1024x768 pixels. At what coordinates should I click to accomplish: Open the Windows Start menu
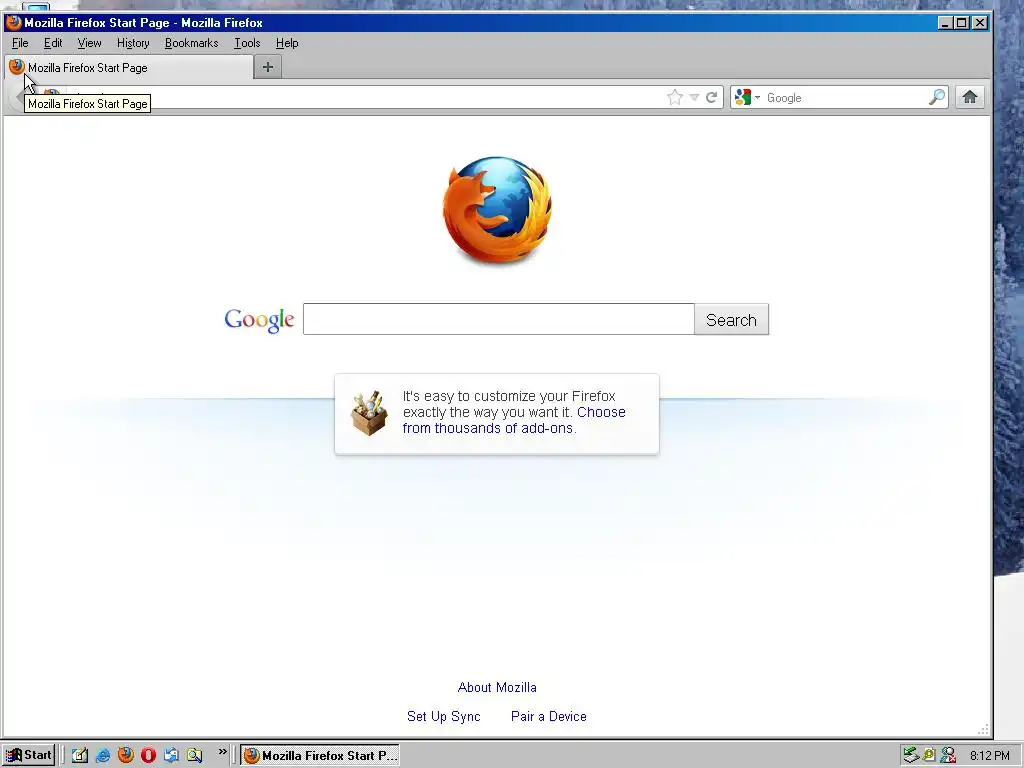(x=28, y=756)
